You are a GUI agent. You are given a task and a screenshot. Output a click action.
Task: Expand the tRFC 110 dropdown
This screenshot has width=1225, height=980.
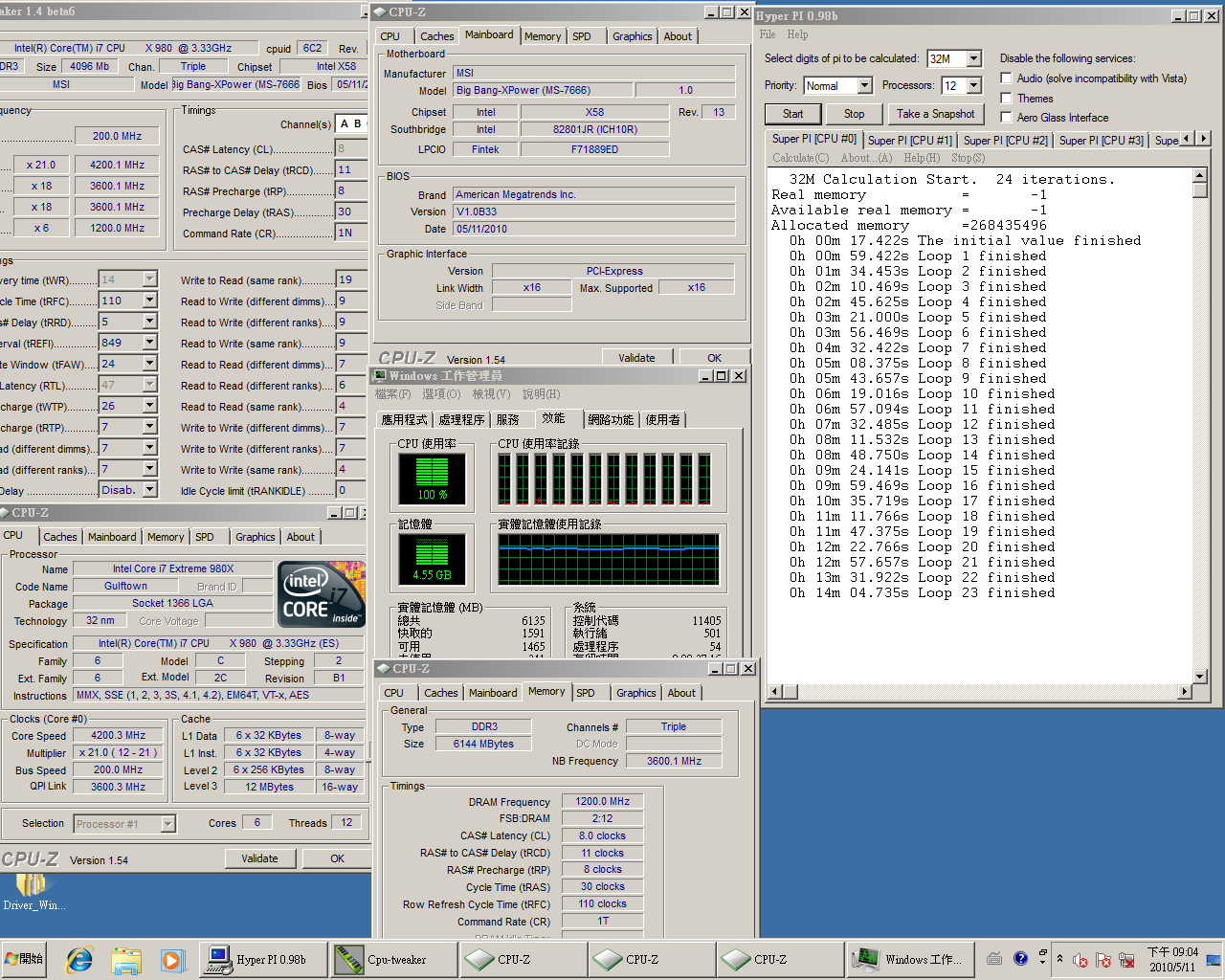pyautogui.click(x=149, y=301)
